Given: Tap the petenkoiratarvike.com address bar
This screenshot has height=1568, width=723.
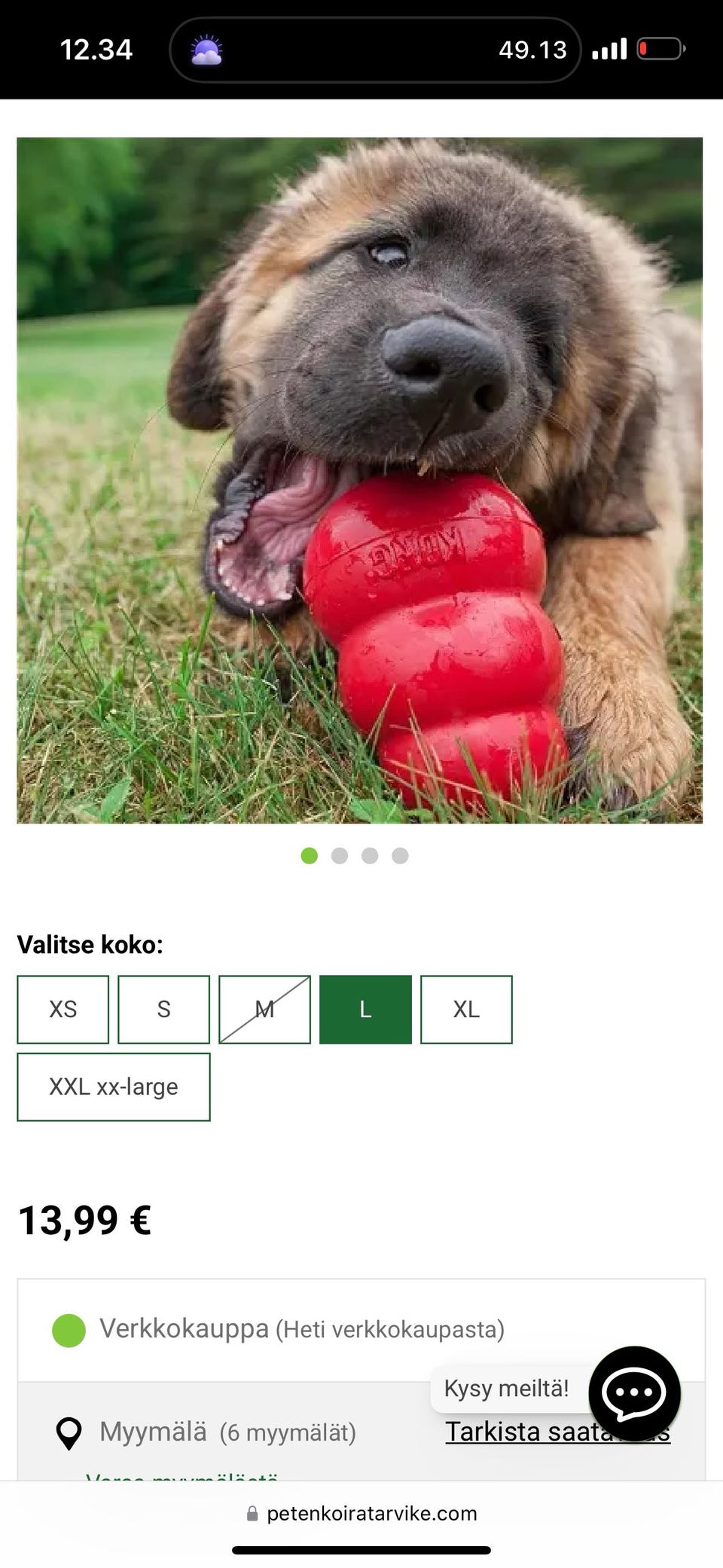Looking at the screenshot, I should point(361,1514).
